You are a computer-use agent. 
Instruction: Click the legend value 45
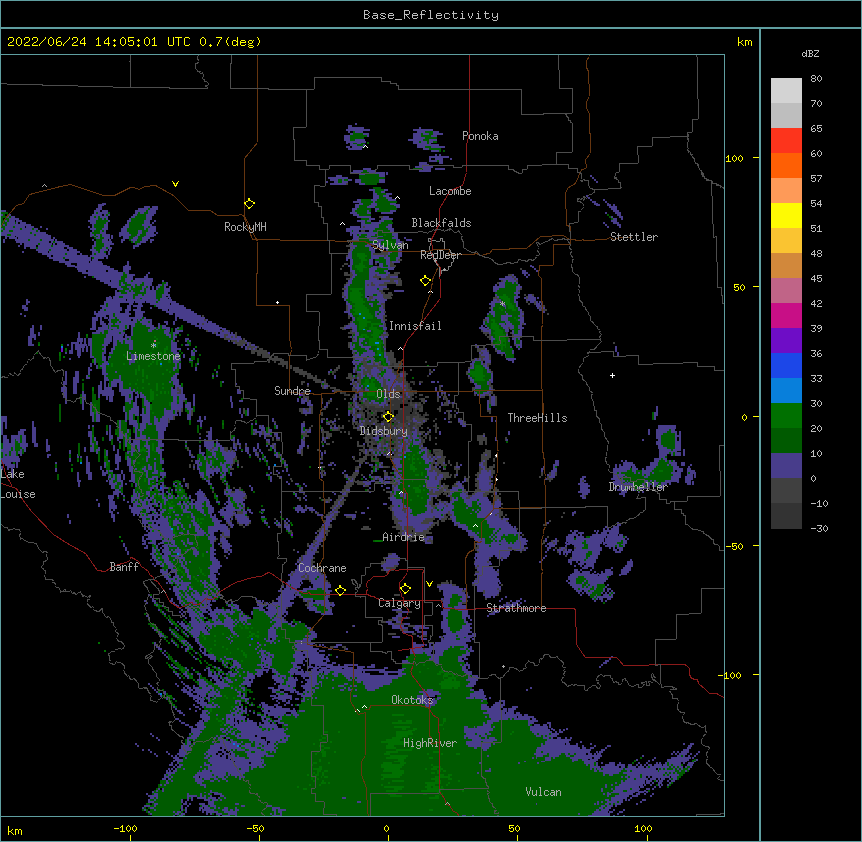[x=816, y=278]
